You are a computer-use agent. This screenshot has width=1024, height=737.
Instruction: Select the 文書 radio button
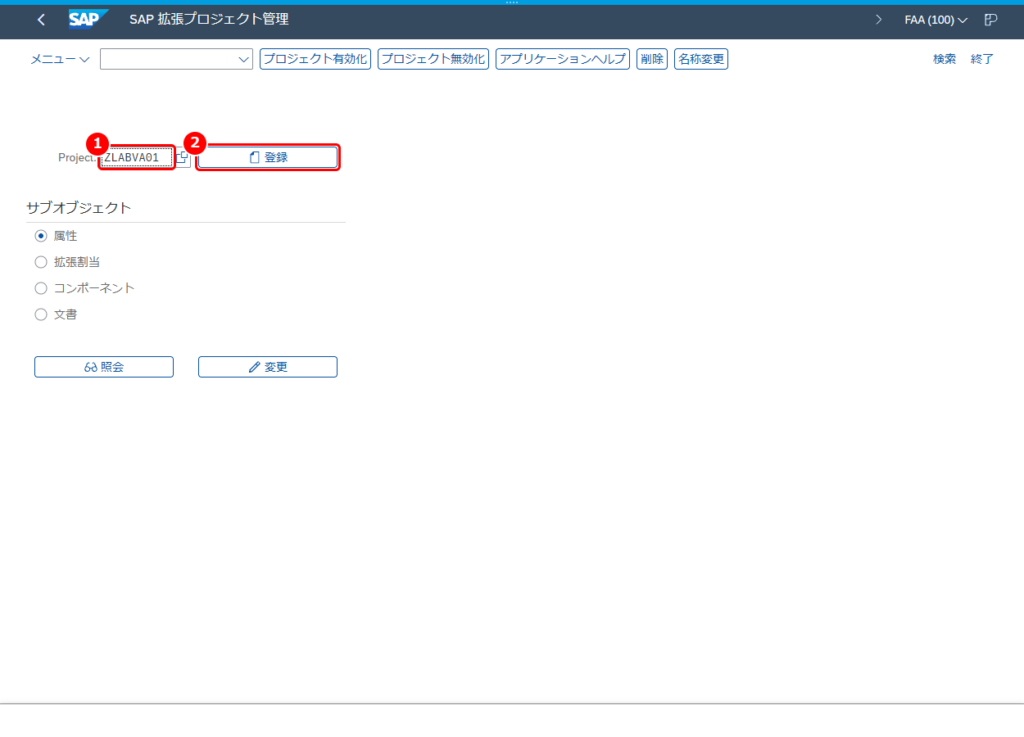click(x=40, y=314)
